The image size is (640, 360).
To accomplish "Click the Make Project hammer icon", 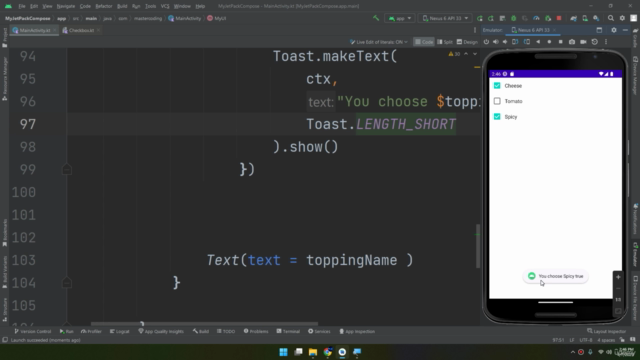I will [x=376, y=18].
